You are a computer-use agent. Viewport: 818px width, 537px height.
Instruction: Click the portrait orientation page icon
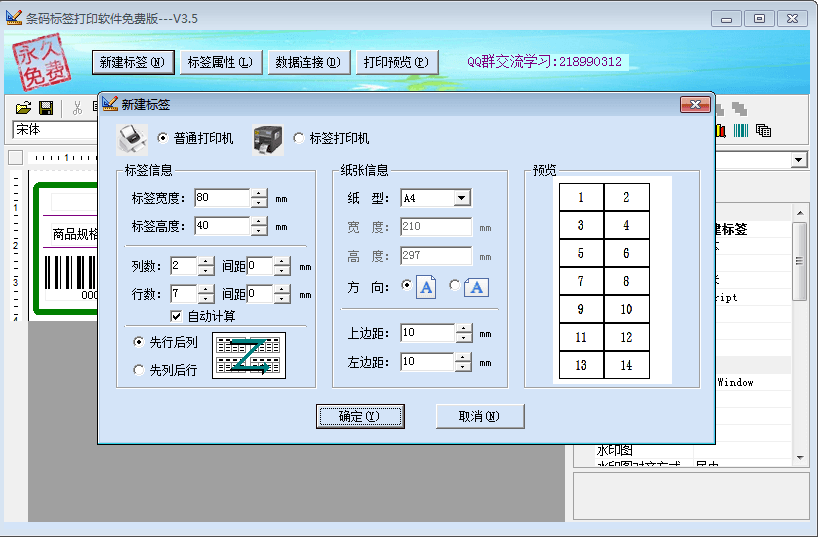426,287
